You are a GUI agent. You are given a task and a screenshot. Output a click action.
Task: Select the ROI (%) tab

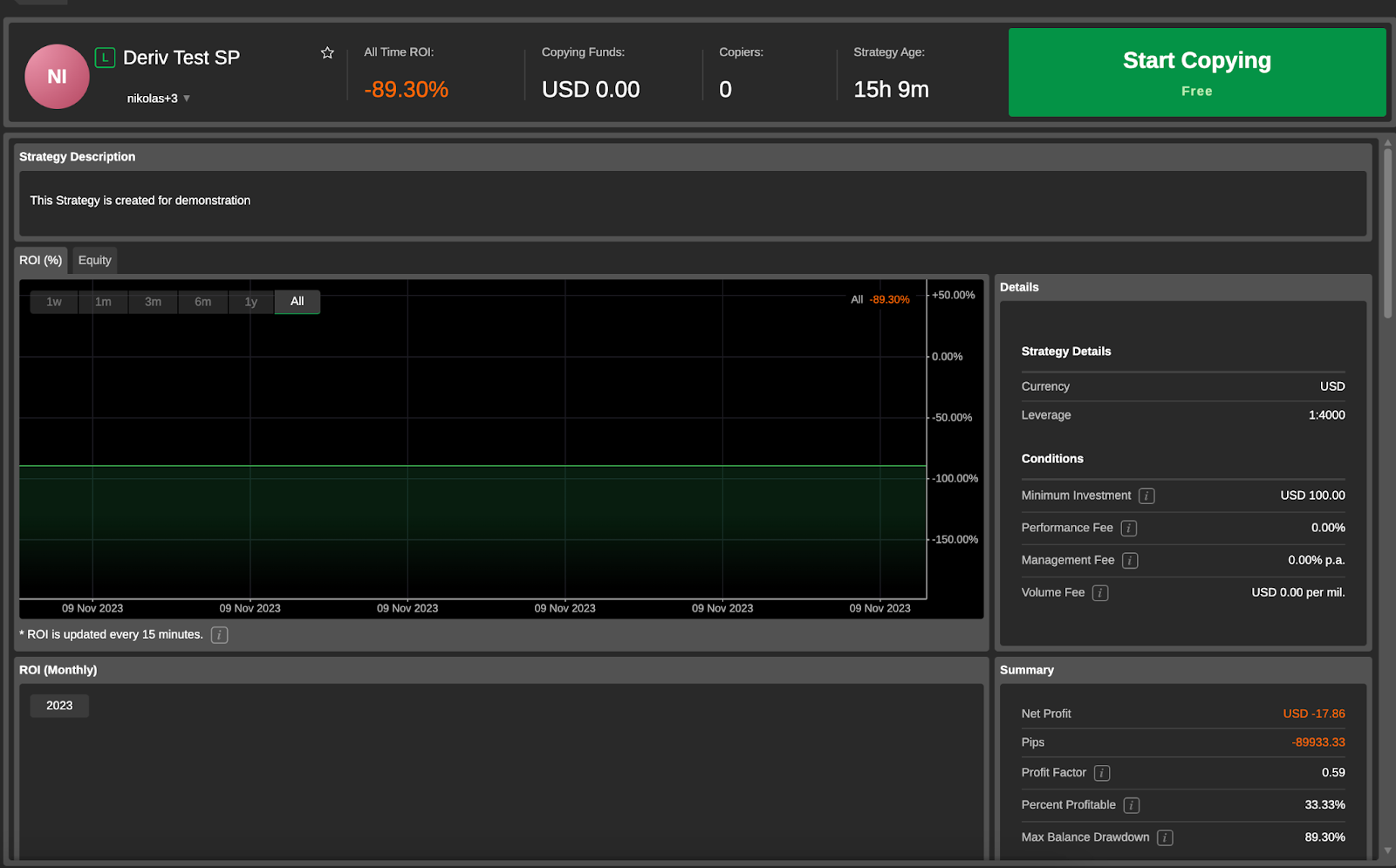(x=41, y=260)
